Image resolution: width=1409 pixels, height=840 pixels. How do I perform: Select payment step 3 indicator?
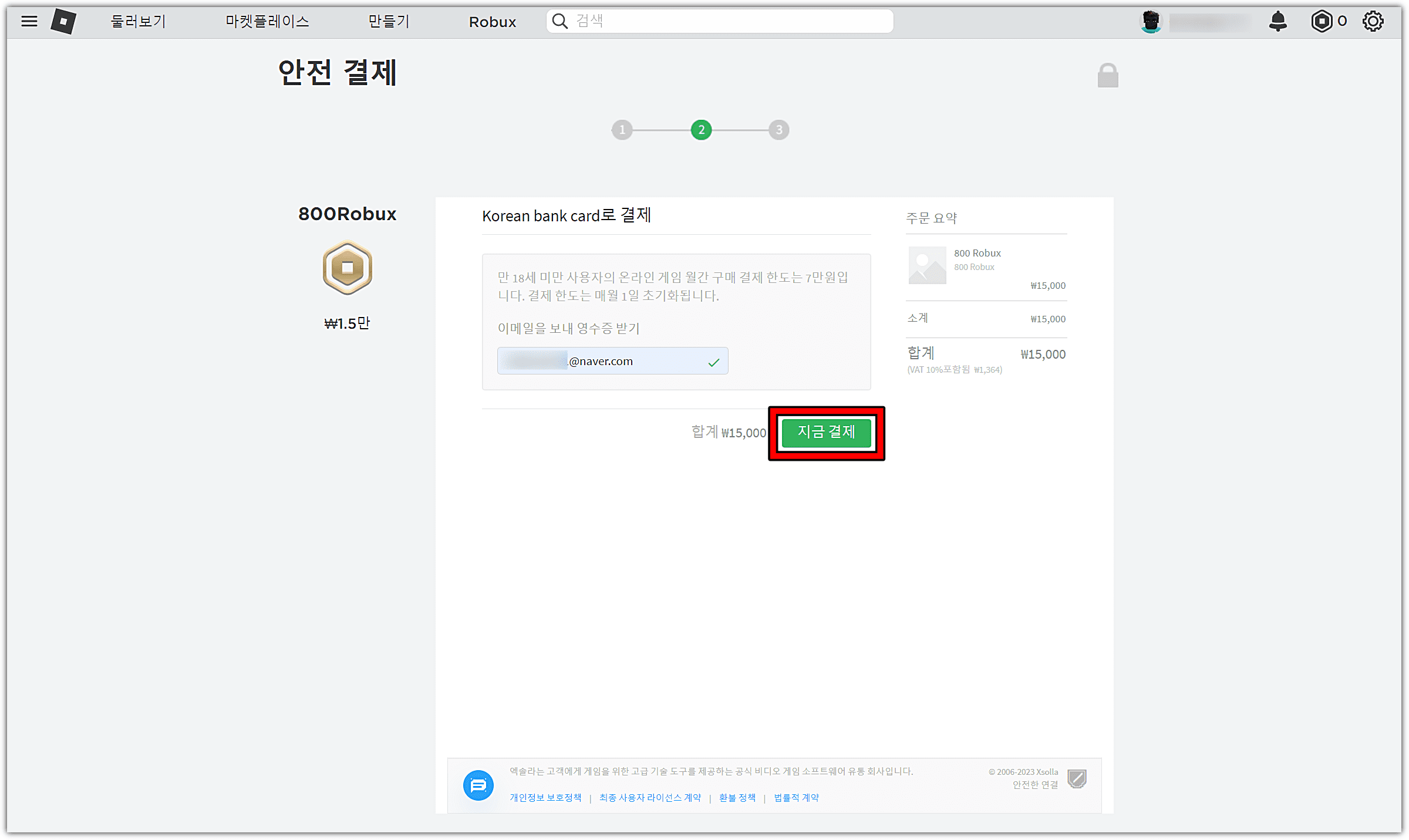tap(779, 130)
